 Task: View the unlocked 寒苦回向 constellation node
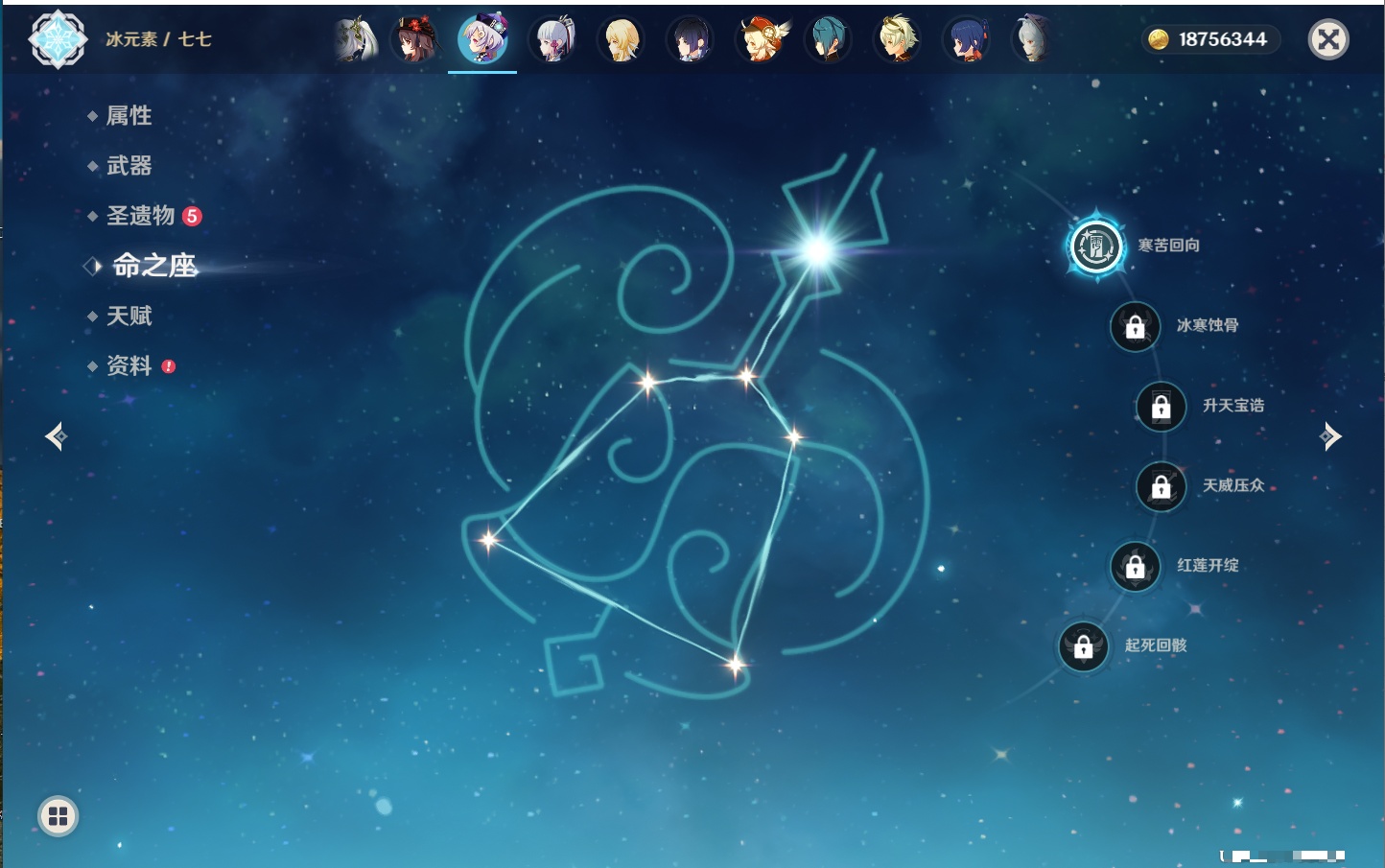(x=1096, y=246)
